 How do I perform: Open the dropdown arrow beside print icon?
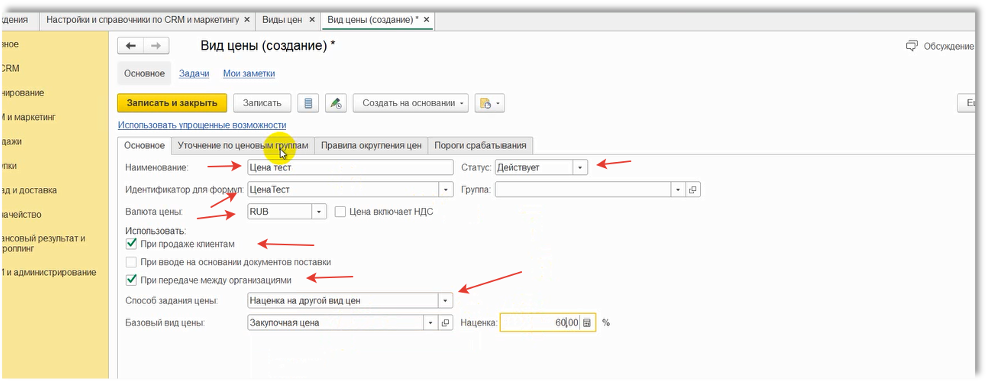(499, 103)
